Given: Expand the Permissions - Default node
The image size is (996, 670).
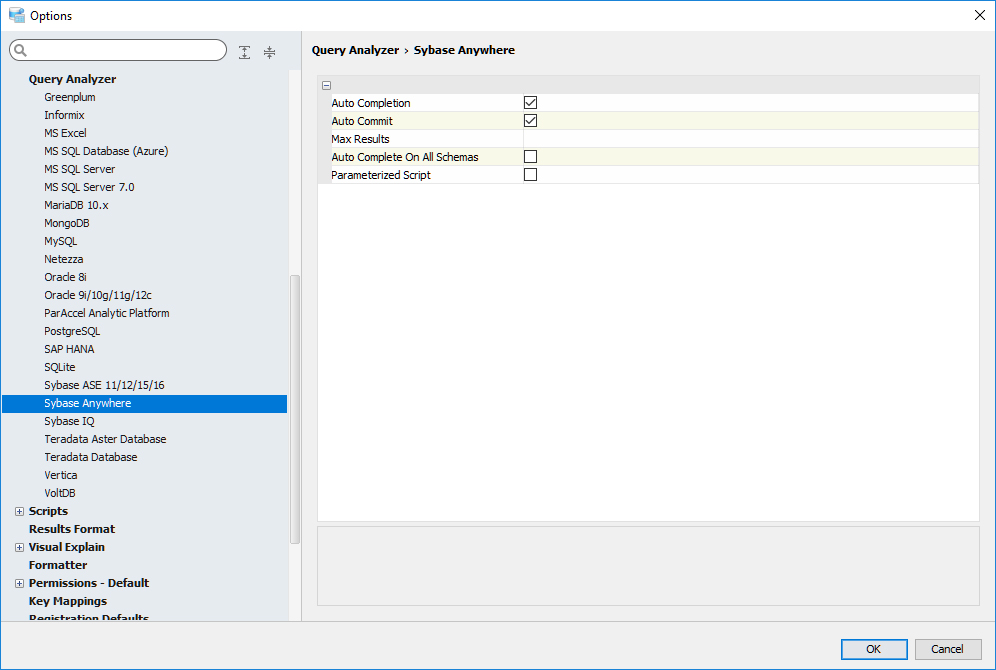Looking at the screenshot, I should [x=19, y=583].
